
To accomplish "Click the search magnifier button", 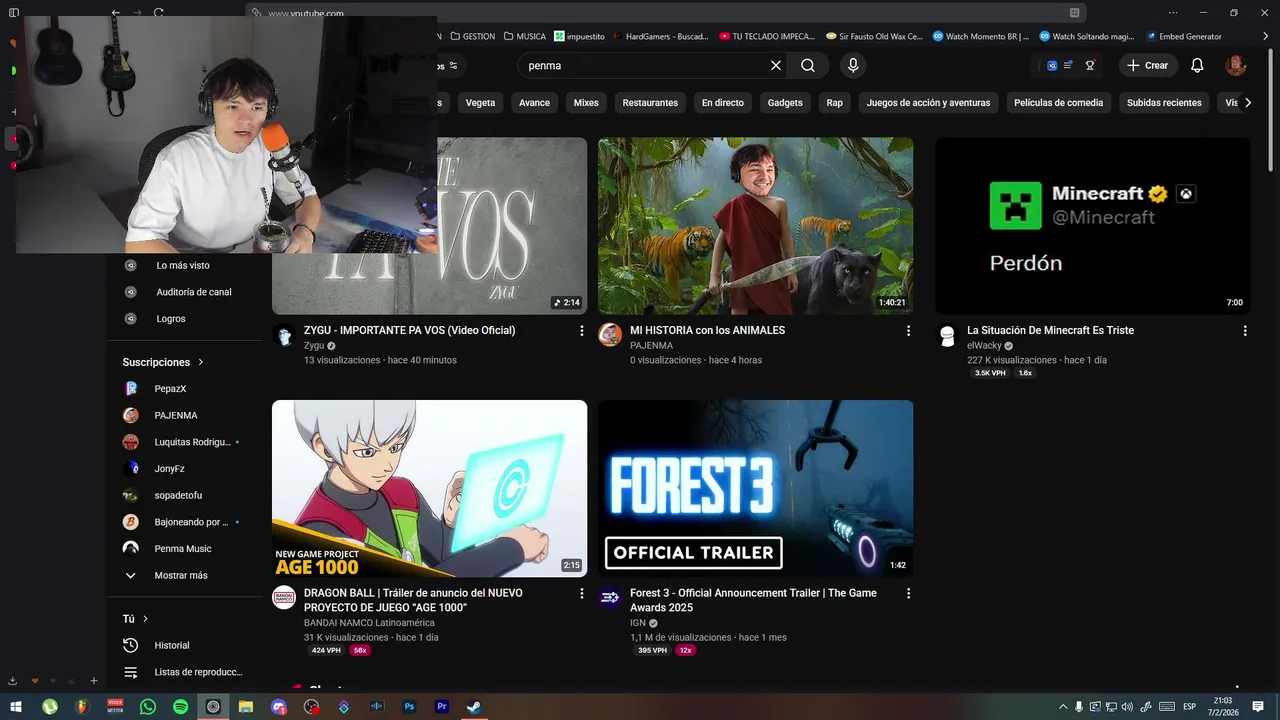I will click(808, 65).
